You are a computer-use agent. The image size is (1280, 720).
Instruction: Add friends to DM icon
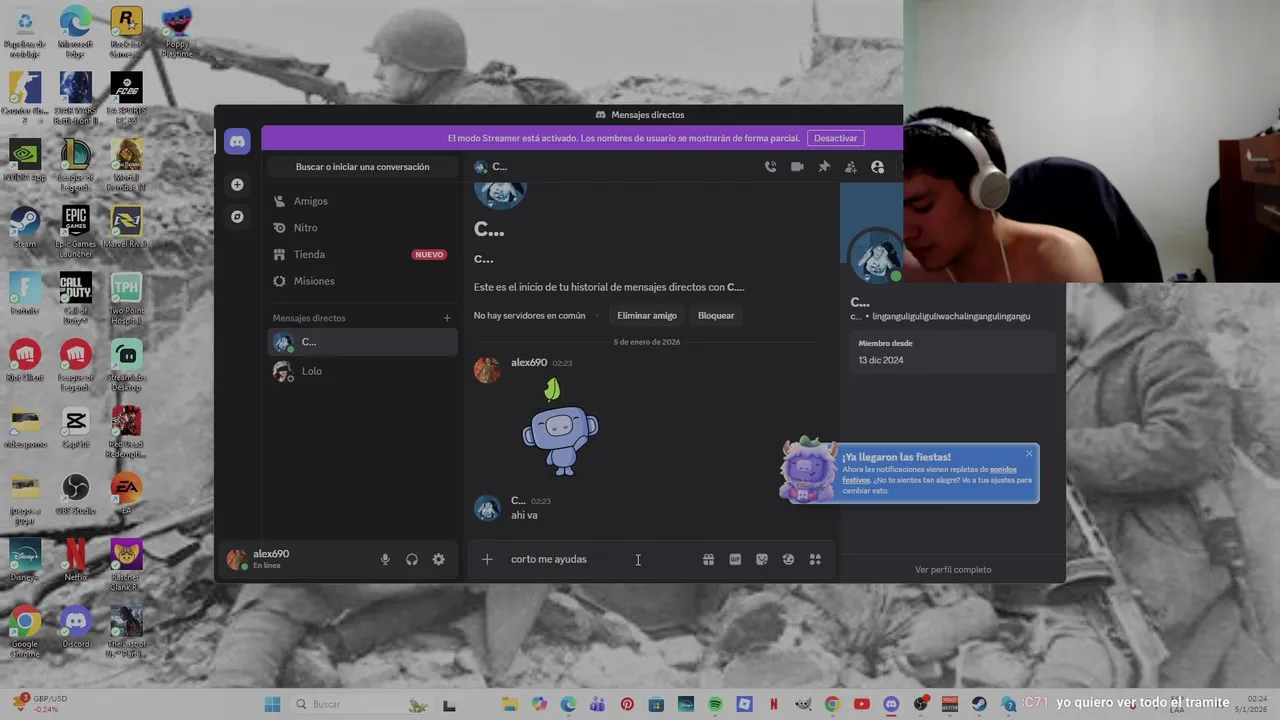pos(850,167)
